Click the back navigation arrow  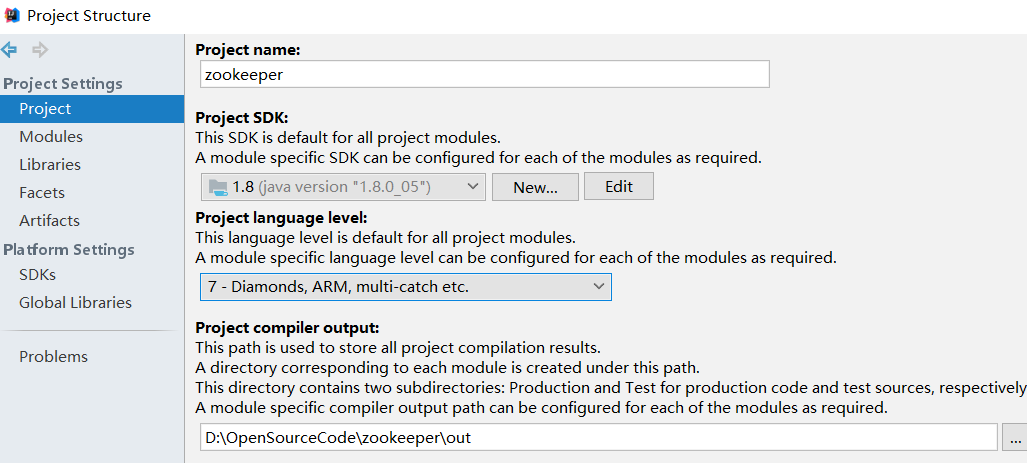point(9,49)
